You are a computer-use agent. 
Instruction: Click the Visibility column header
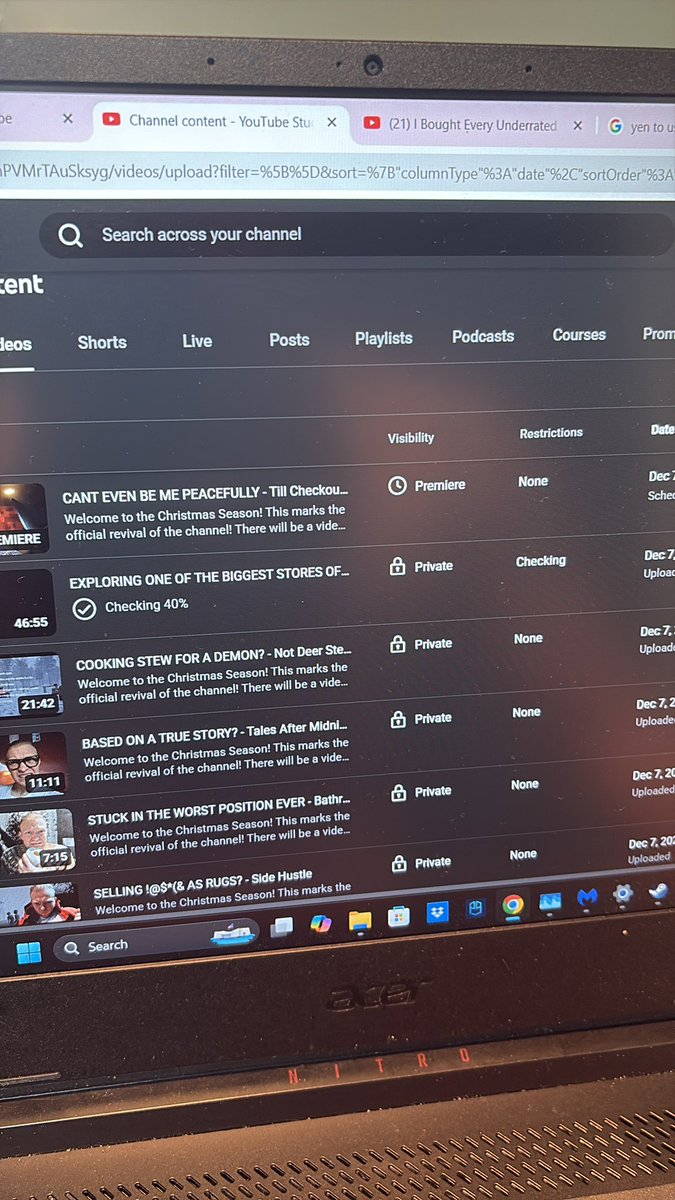[x=411, y=438]
